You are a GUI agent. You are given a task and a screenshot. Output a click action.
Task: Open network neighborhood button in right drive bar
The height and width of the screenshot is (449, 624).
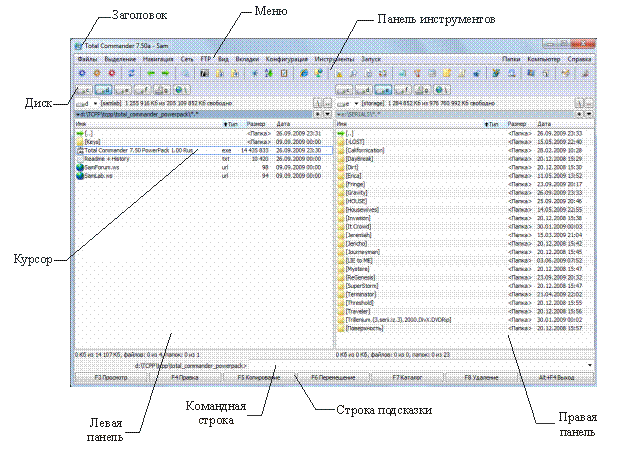tap(442, 90)
